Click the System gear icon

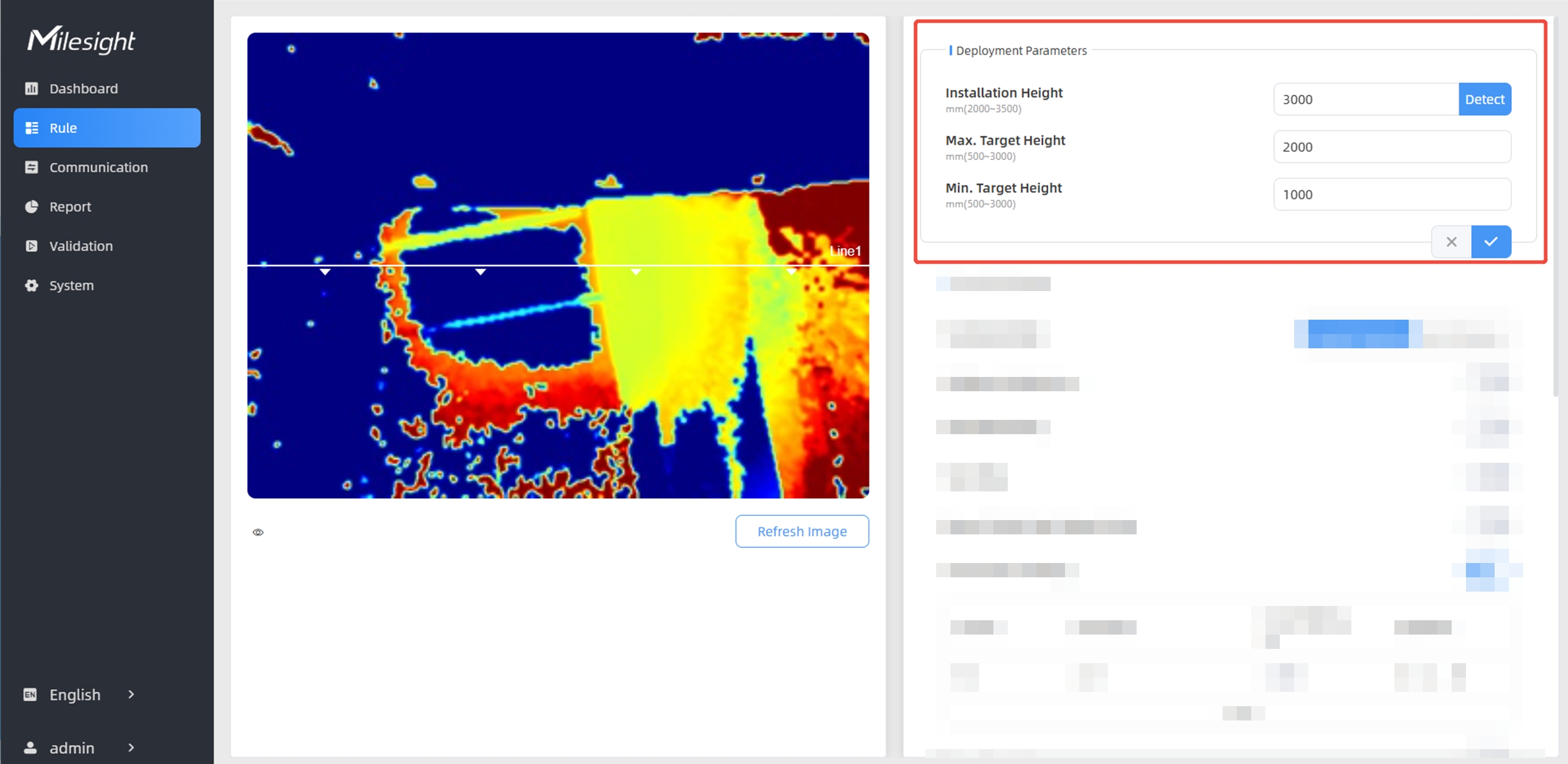[x=32, y=285]
